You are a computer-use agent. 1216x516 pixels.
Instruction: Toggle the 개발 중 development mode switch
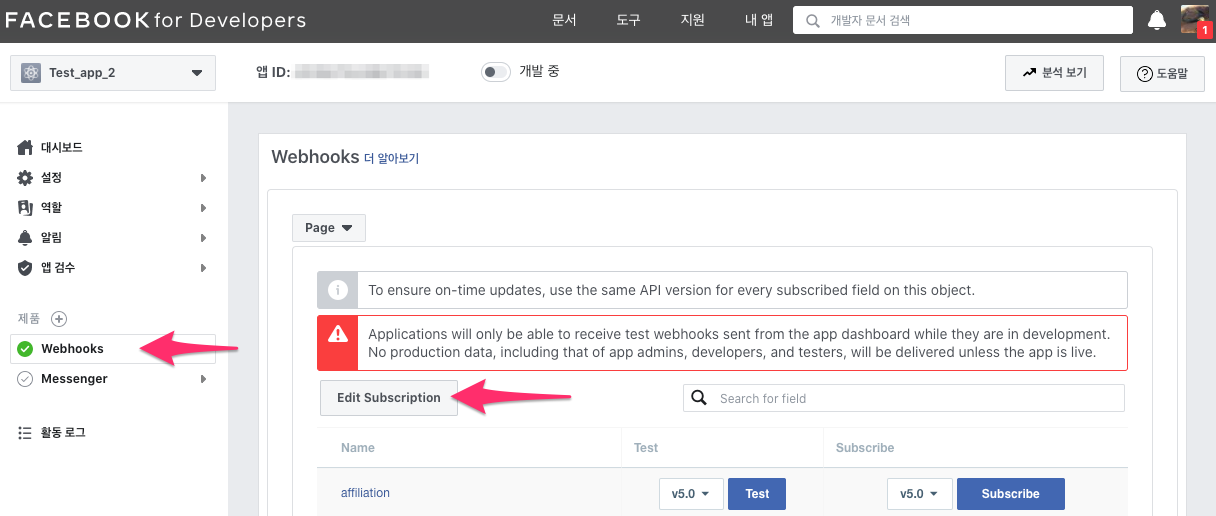click(x=496, y=72)
